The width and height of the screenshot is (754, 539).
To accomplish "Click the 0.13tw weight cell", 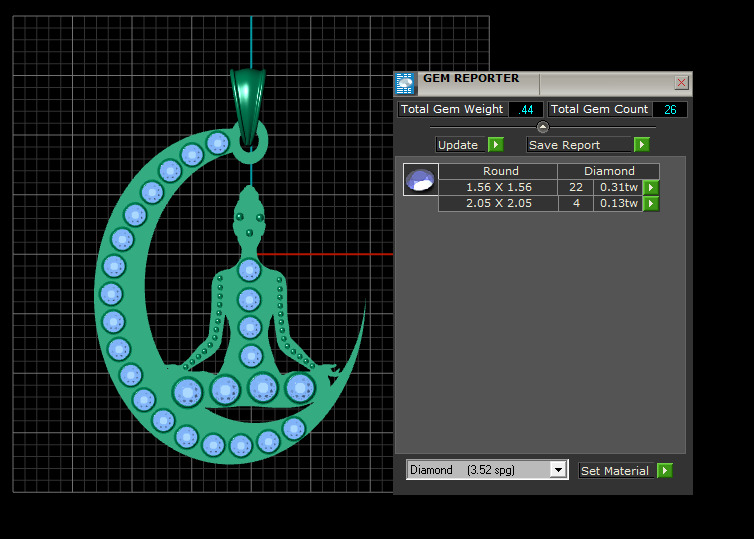I will pyautogui.click(x=618, y=203).
